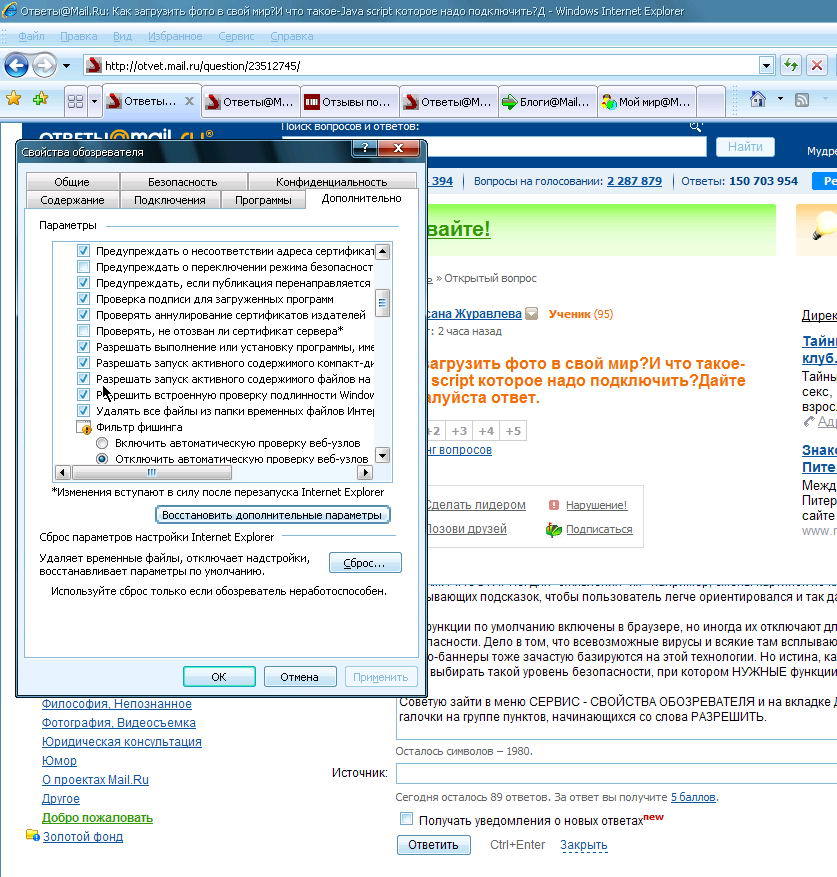This screenshot has height=877, width=837.
Task: Confirm dialog with OK button
Action: coord(219,677)
